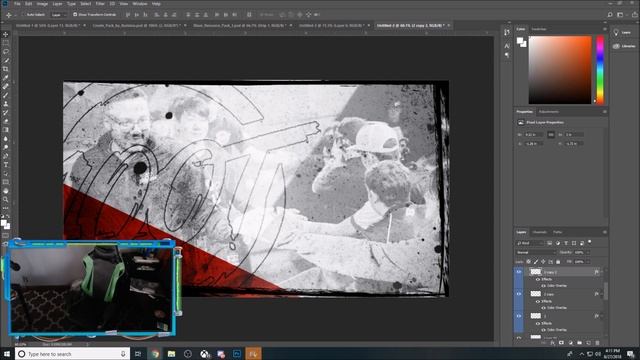Click the foreground/background color swatches in toolbar

point(5,224)
